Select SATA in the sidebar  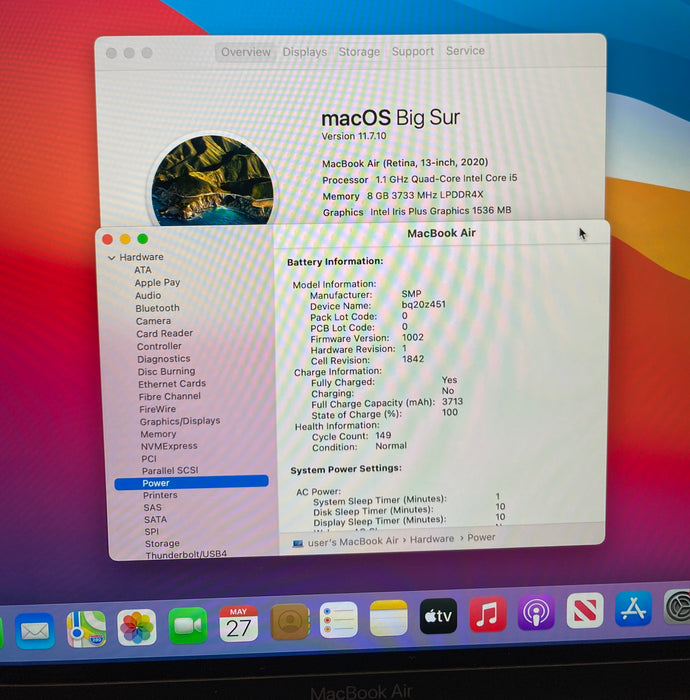tap(155, 520)
